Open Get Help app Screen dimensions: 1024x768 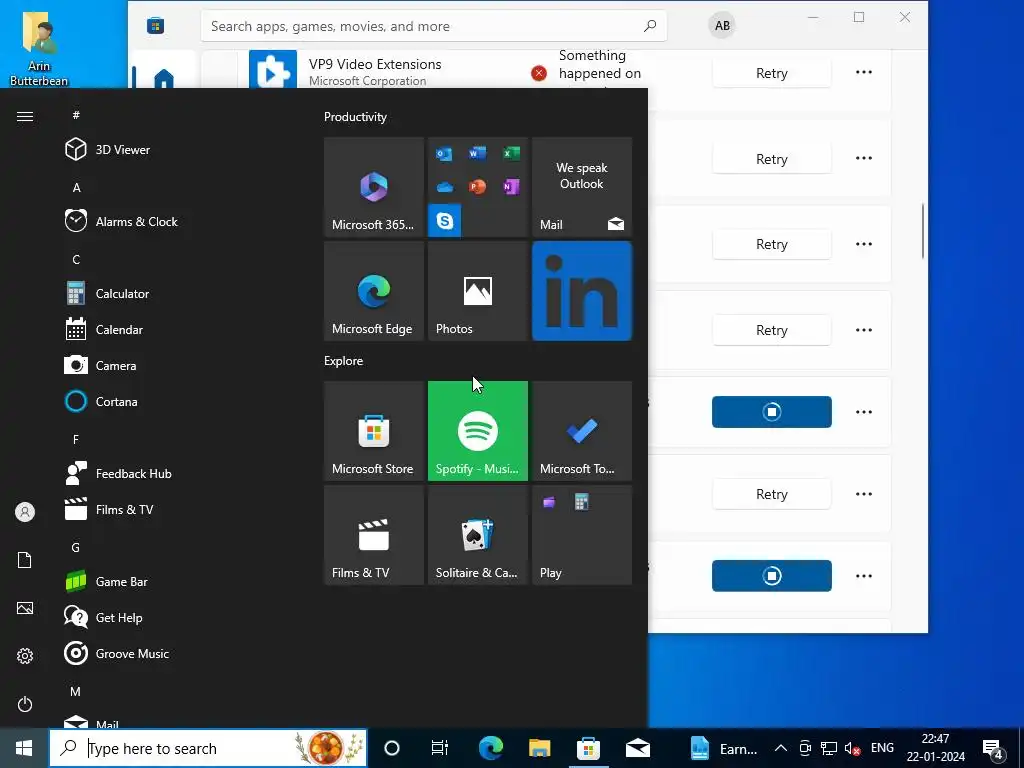tap(103, 618)
